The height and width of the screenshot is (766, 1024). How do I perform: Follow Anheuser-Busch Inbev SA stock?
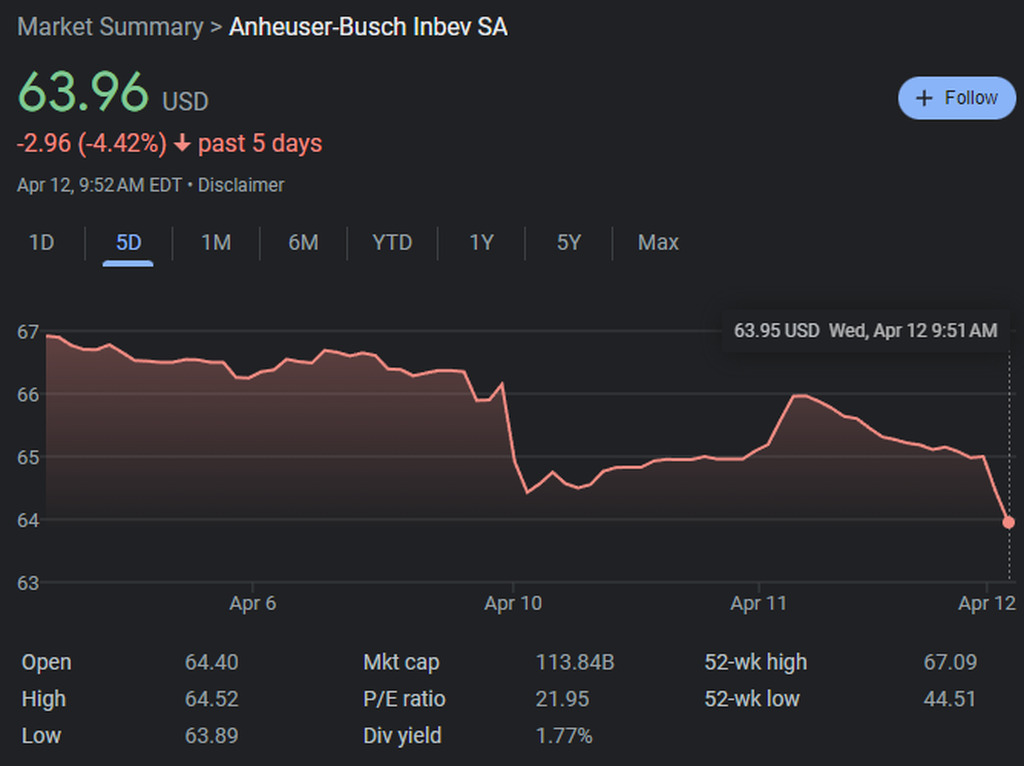[957, 98]
